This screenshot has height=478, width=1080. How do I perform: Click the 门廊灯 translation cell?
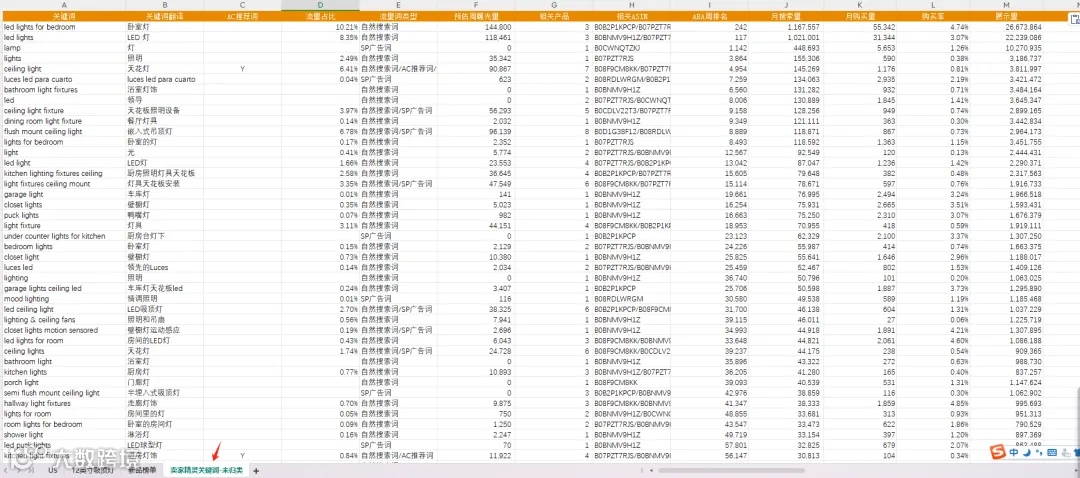[x=165, y=382]
